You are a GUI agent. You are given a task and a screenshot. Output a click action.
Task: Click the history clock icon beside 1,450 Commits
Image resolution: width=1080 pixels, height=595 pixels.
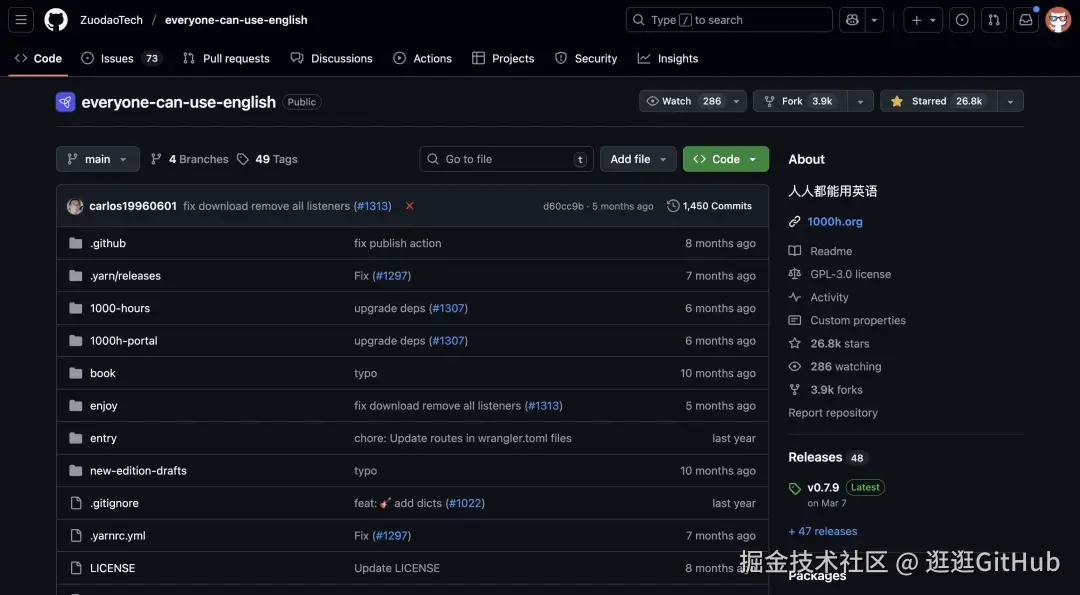click(x=673, y=206)
